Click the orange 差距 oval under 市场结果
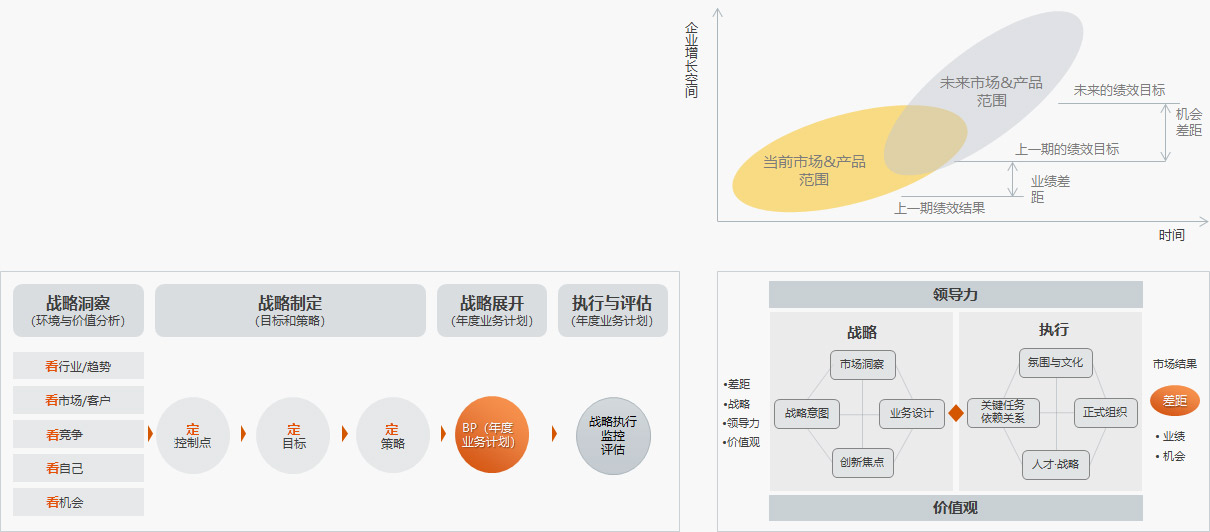Screen dimensions: 1210x532 (x=1174, y=400)
